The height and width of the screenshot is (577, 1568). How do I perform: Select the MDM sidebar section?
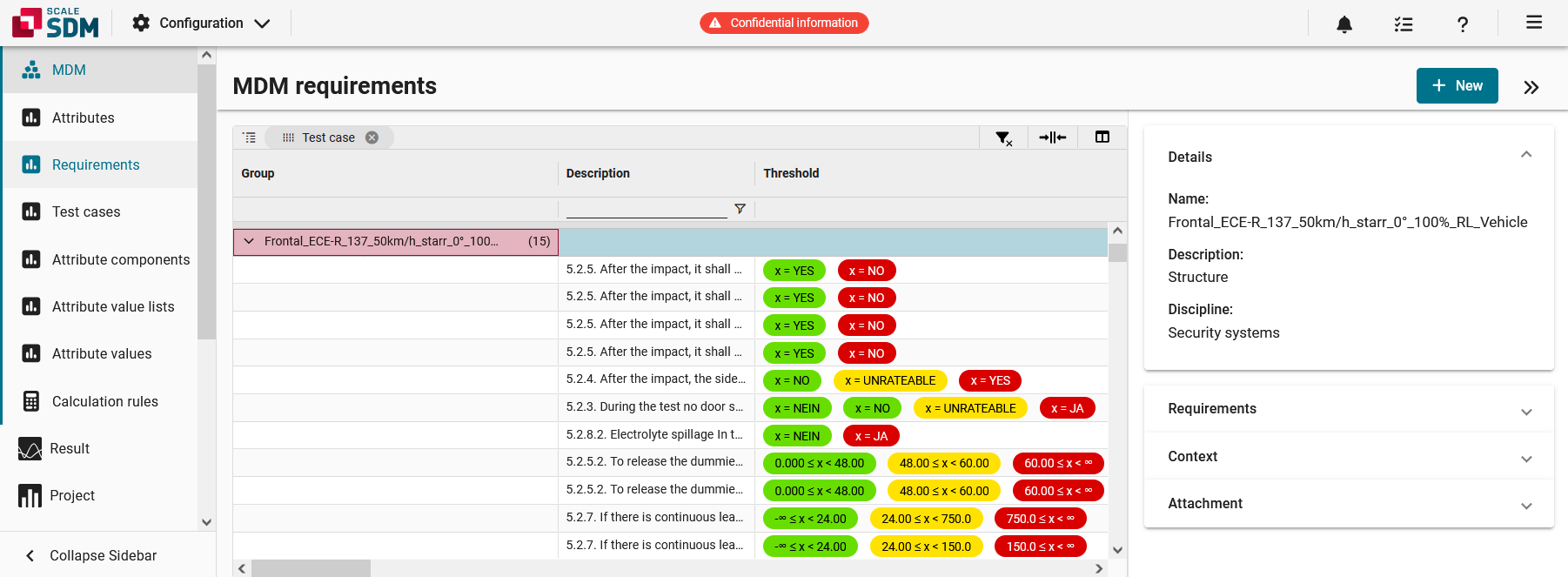tap(99, 70)
